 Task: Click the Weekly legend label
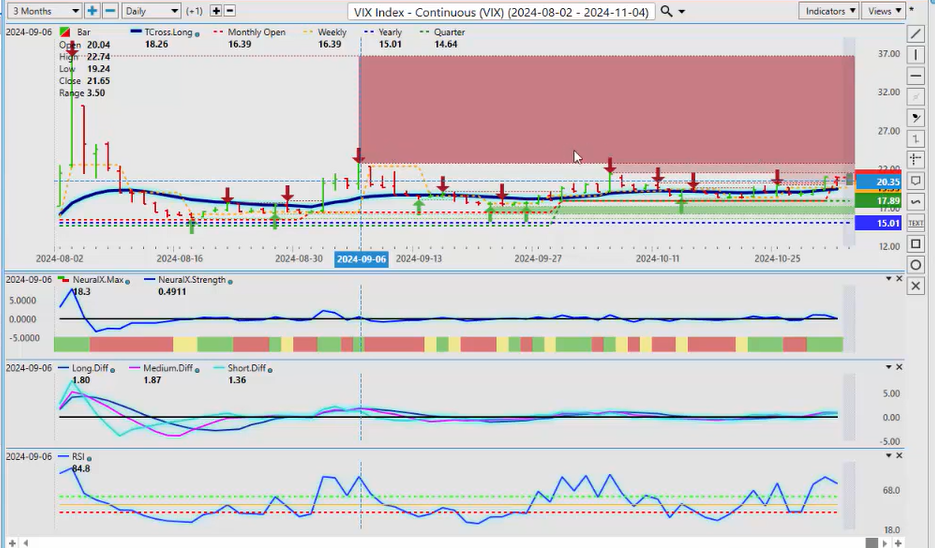332,32
